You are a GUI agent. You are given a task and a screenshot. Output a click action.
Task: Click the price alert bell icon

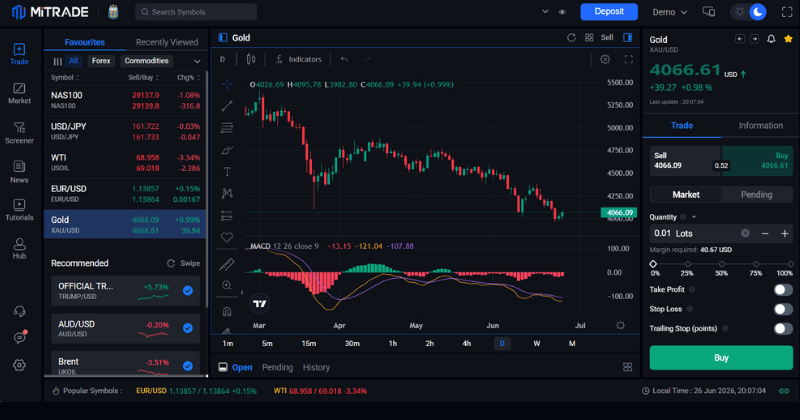pyautogui.click(x=771, y=39)
